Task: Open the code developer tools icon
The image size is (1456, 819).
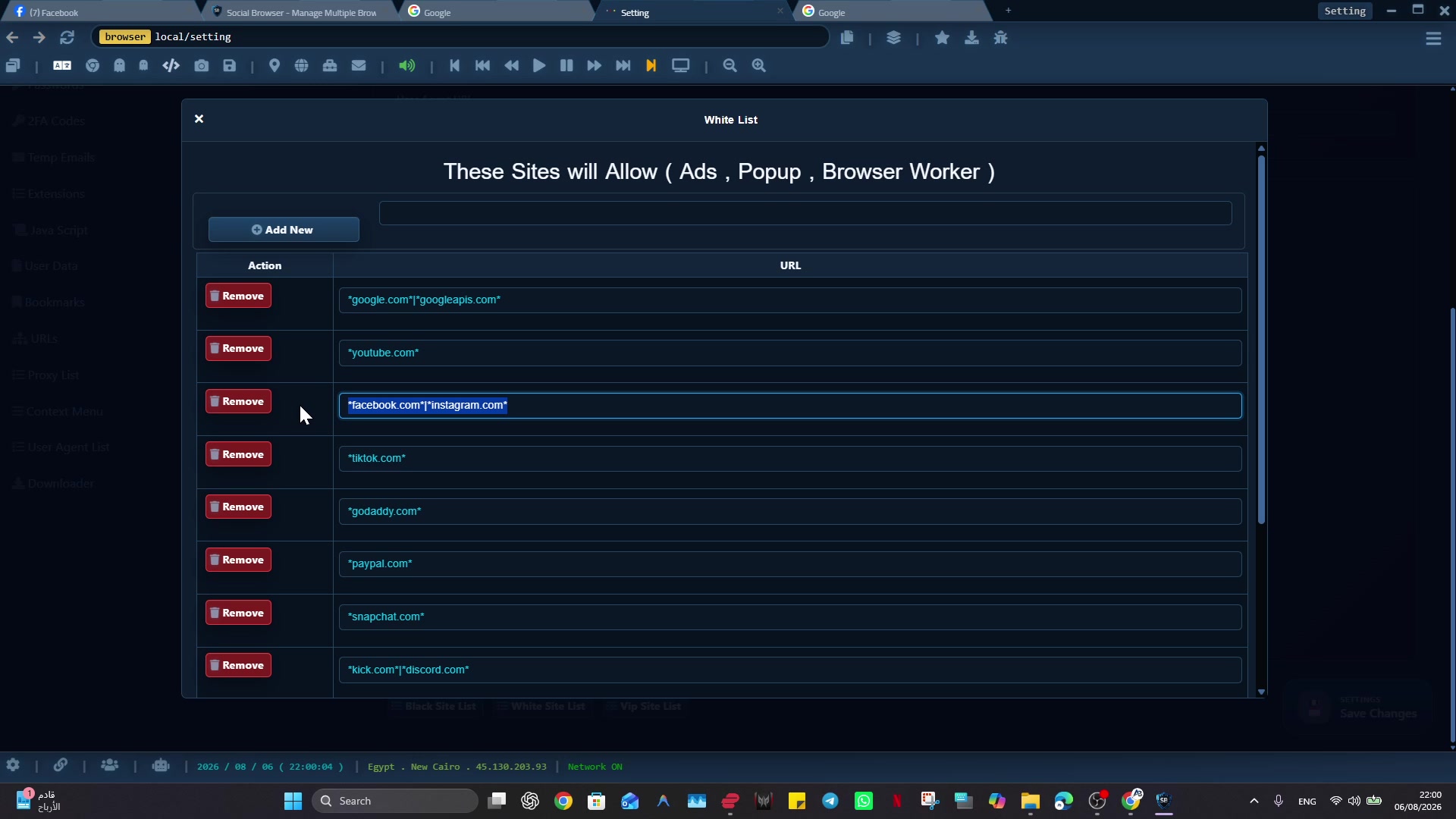Action: click(x=171, y=66)
